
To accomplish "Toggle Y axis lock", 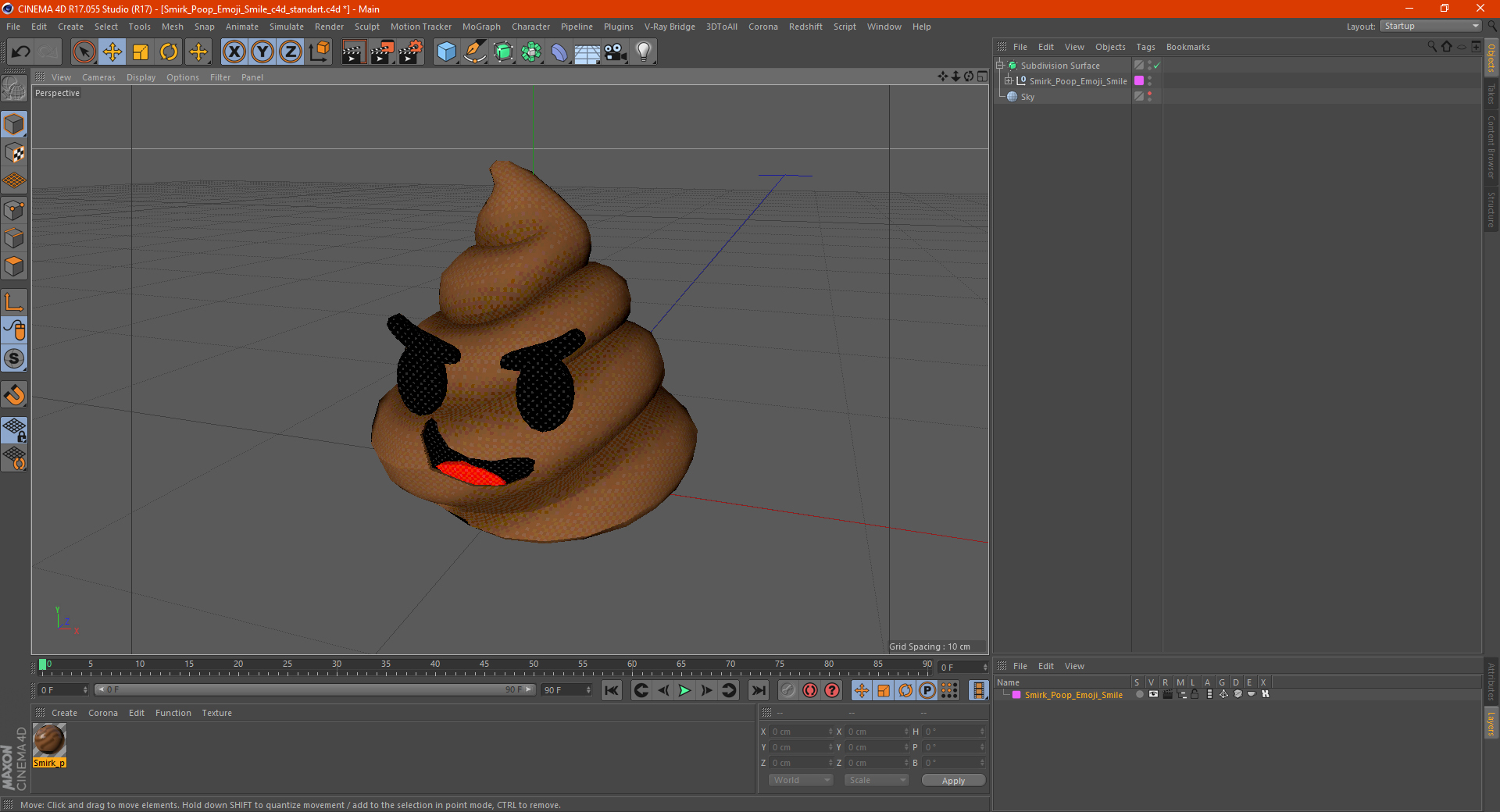I will coord(262,52).
